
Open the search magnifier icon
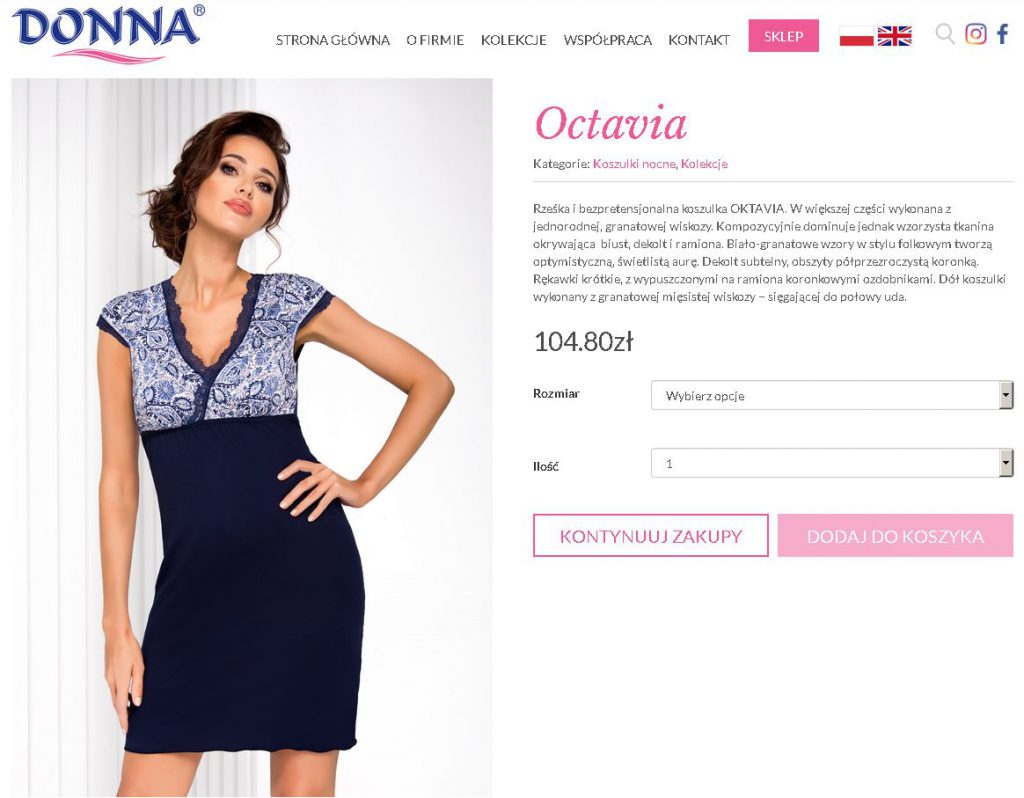pos(944,33)
